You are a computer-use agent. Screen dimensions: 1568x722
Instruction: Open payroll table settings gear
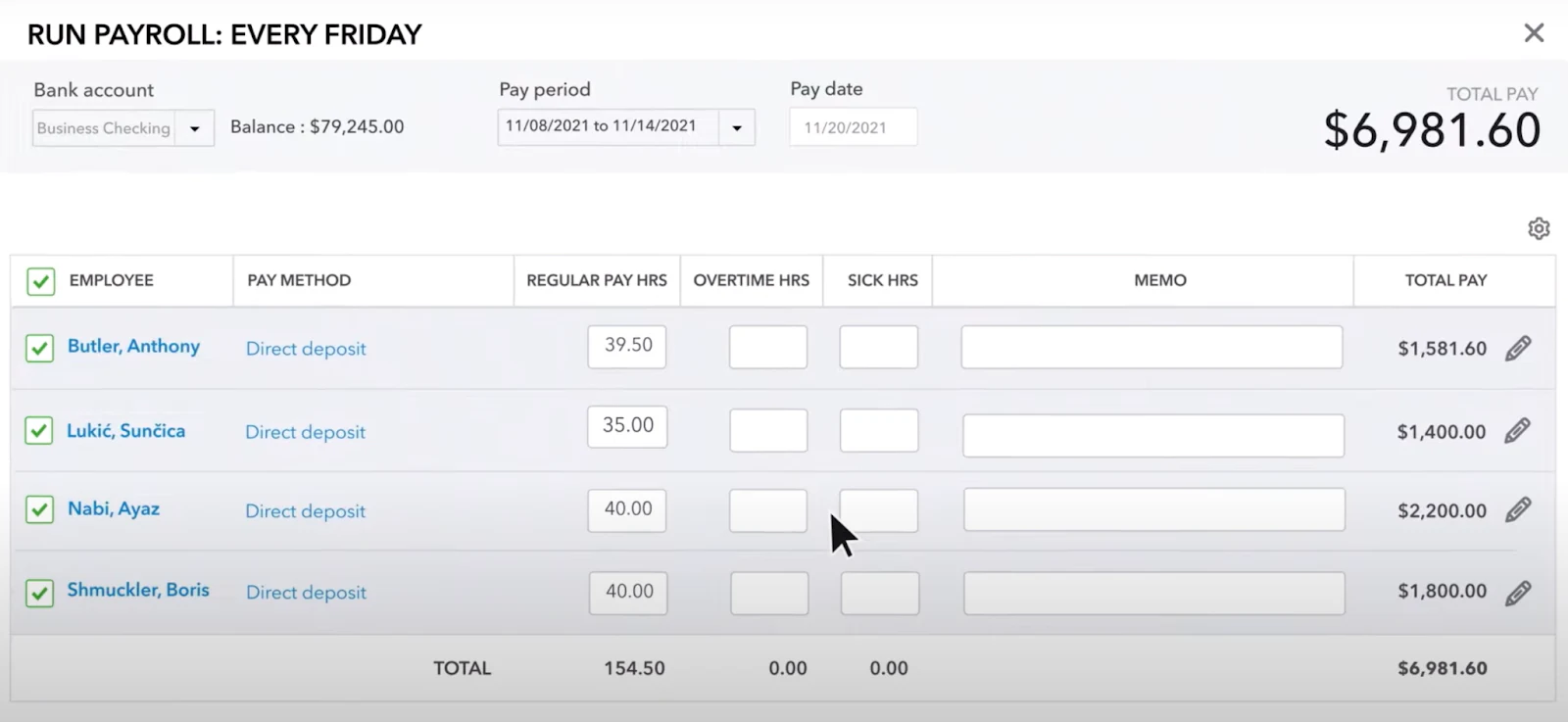pyautogui.click(x=1539, y=228)
